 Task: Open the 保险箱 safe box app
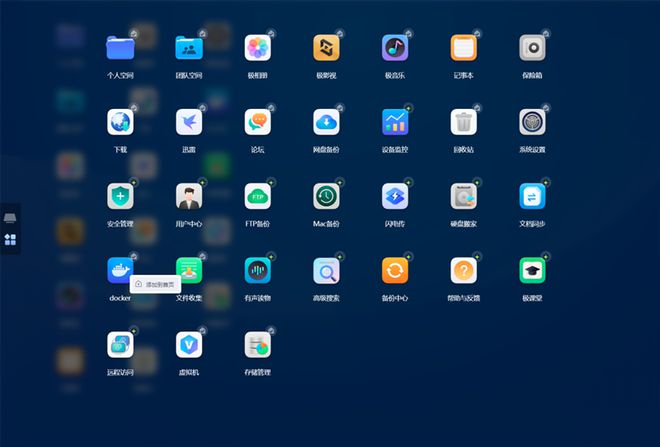coord(532,48)
